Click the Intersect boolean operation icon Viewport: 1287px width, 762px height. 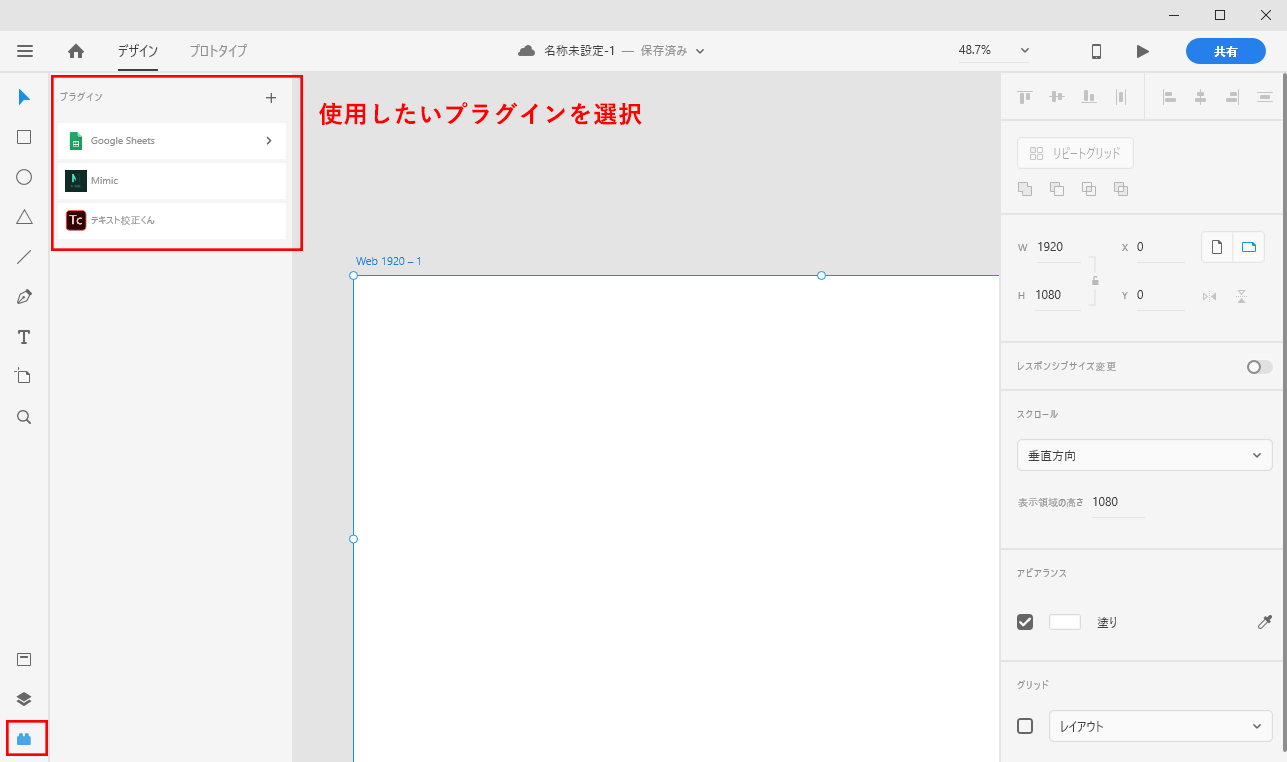click(1089, 189)
